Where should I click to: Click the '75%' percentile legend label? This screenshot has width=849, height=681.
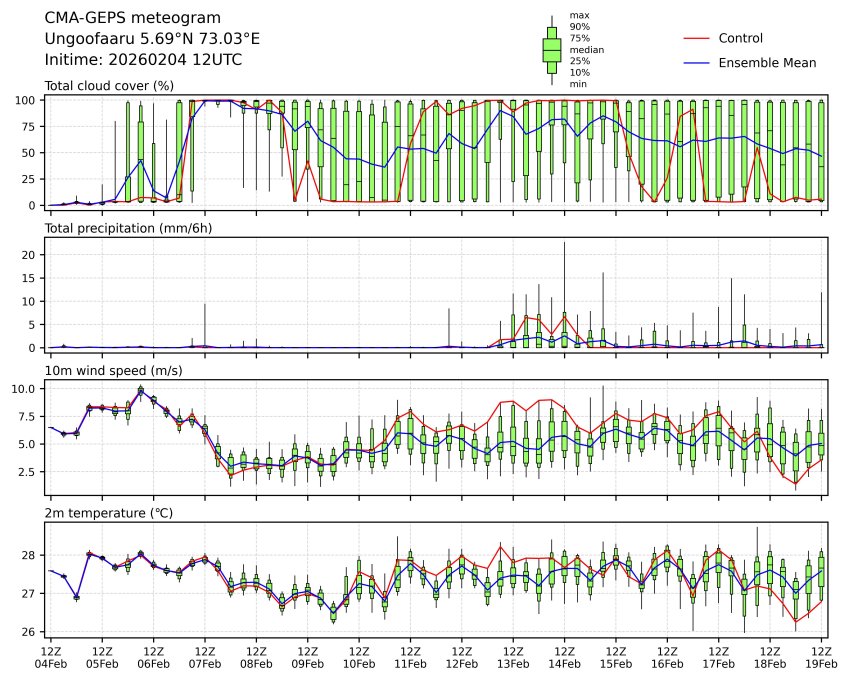(x=579, y=38)
